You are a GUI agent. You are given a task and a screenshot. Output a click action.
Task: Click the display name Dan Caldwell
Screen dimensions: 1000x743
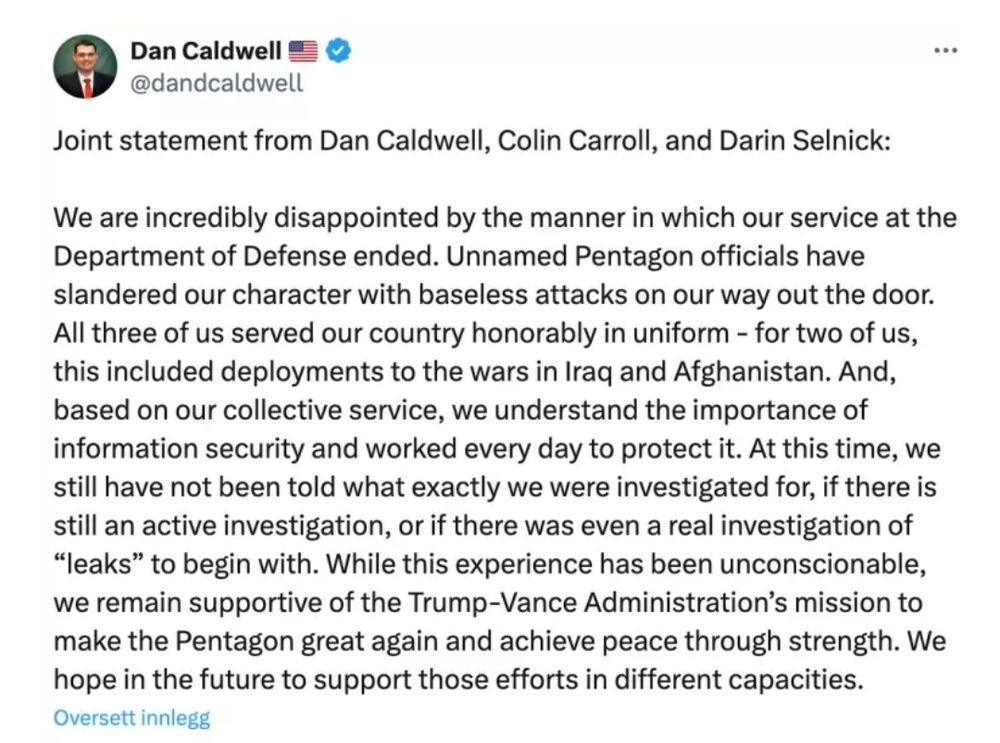click(x=206, y=50)
